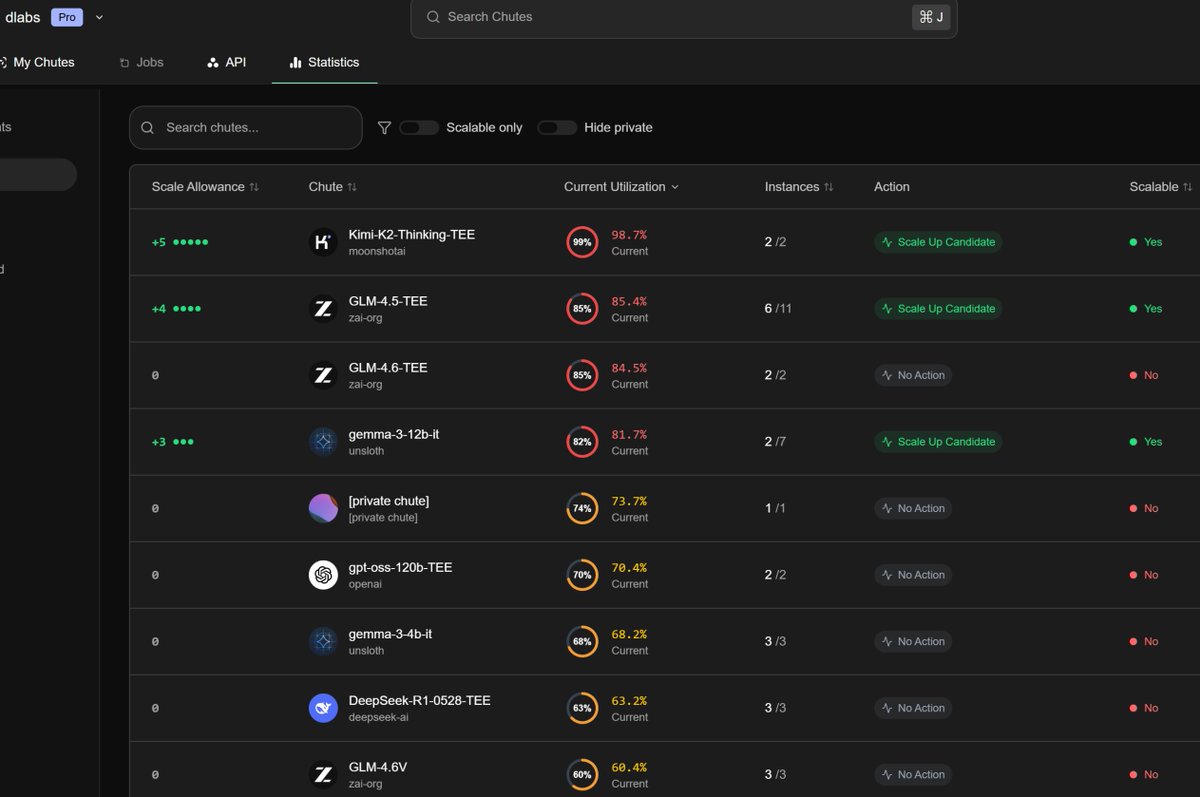Sort by Scale Allowance column

[205, 187]
